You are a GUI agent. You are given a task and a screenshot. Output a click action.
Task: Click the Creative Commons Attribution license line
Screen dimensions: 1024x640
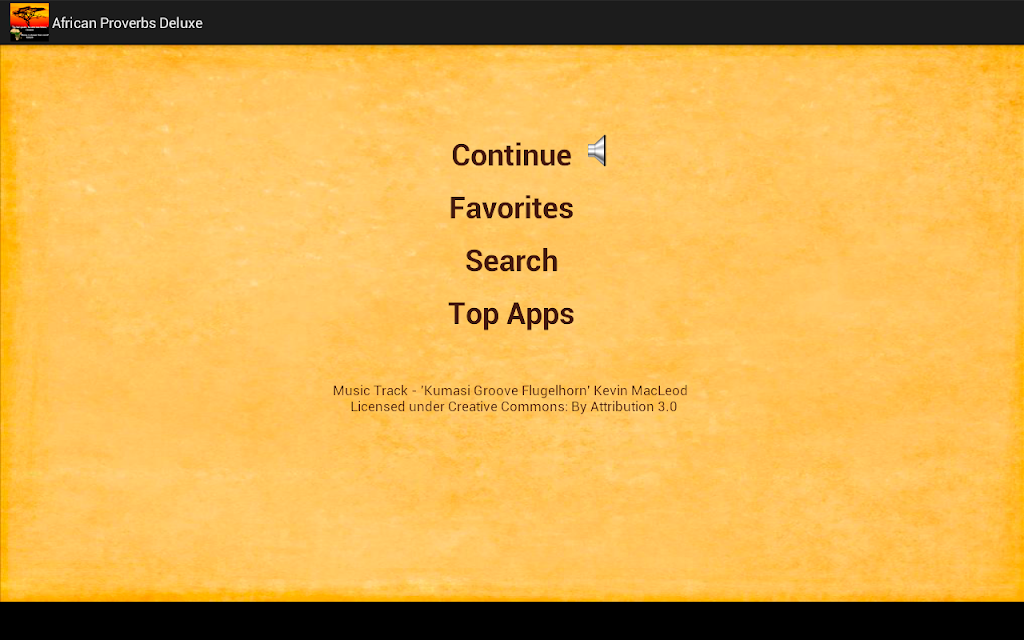coord(513,407)
